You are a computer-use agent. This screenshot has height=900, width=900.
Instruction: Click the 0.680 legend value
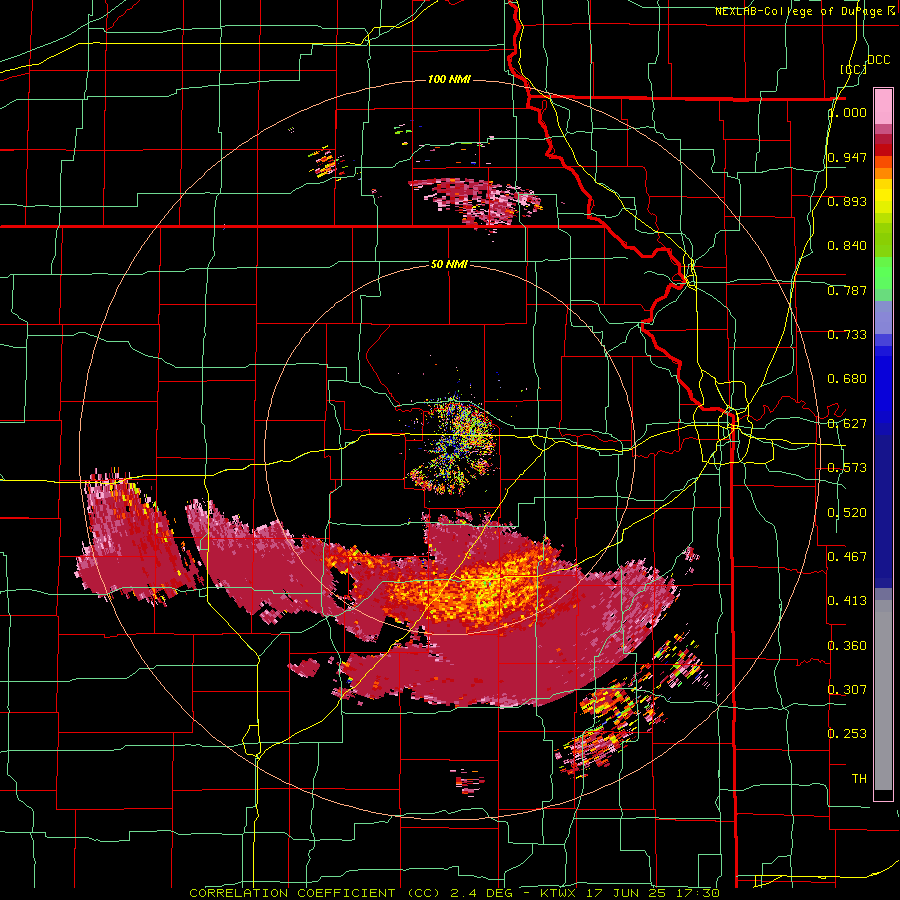[847, 379]
